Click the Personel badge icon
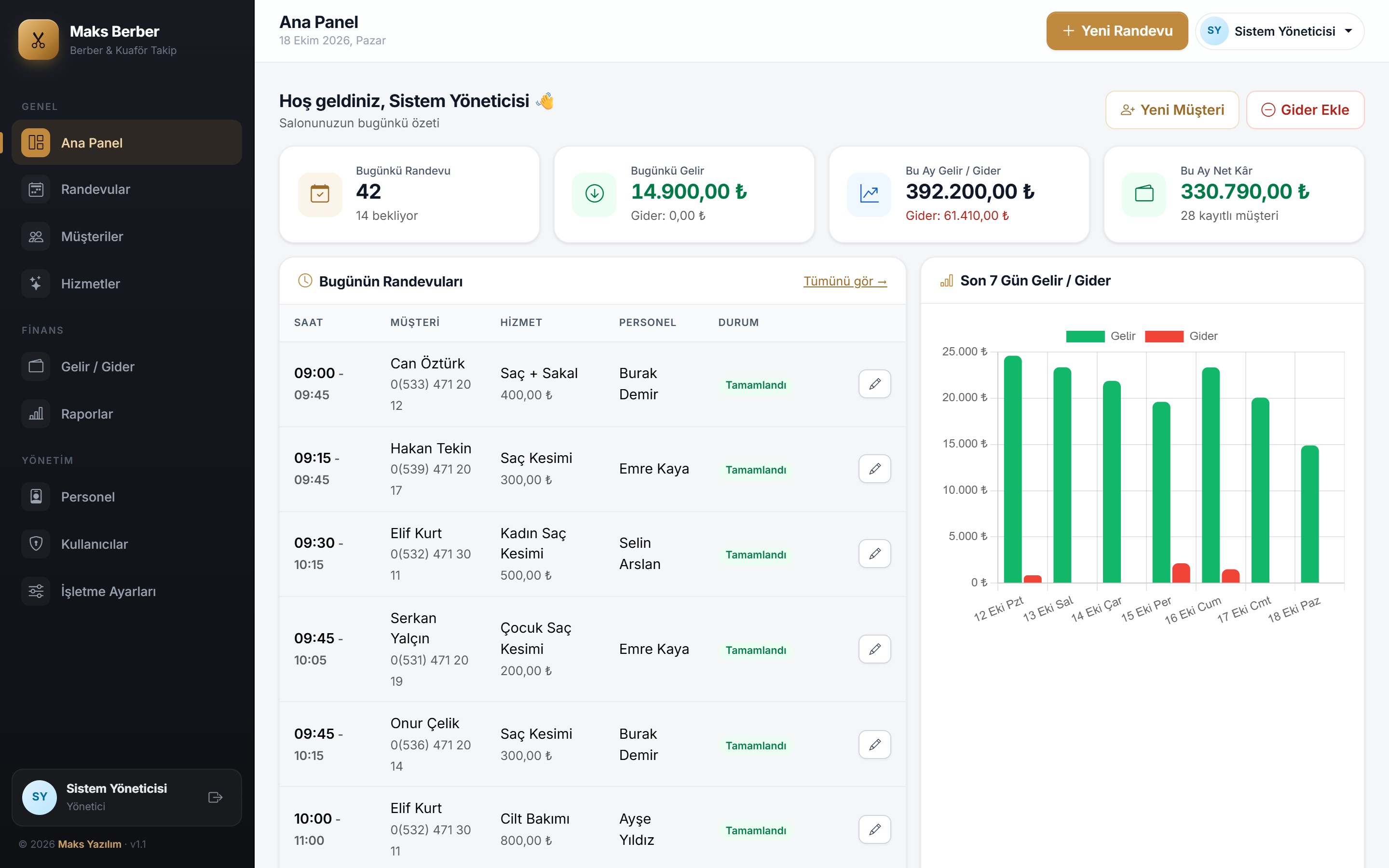 tap(36, 497)
